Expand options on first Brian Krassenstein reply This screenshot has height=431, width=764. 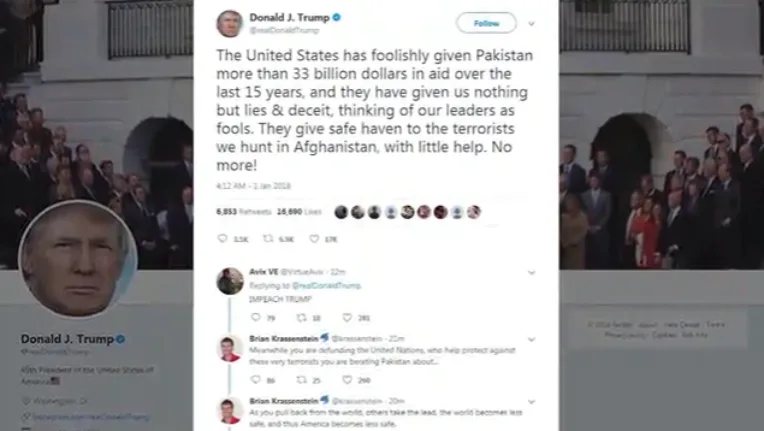(x=531, y=339)
